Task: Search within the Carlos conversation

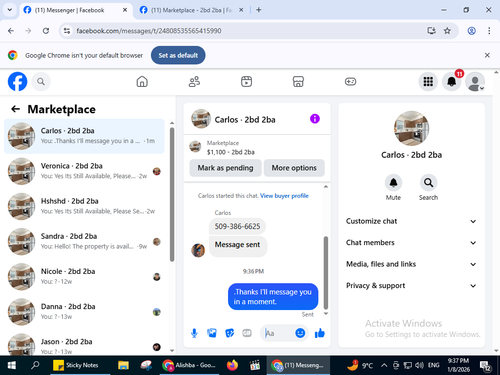Action: (x=428, y=183)
